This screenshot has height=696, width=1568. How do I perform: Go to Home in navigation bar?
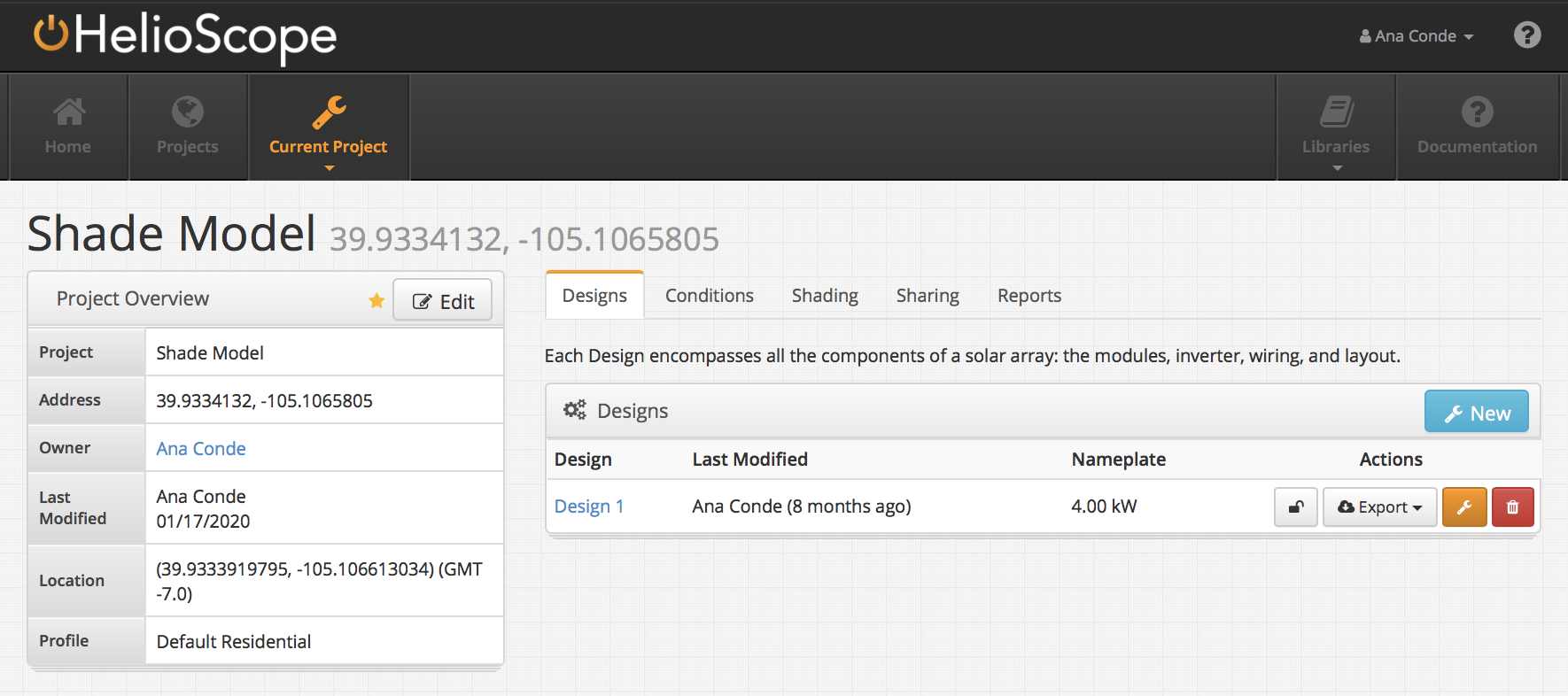coord(68,127)
